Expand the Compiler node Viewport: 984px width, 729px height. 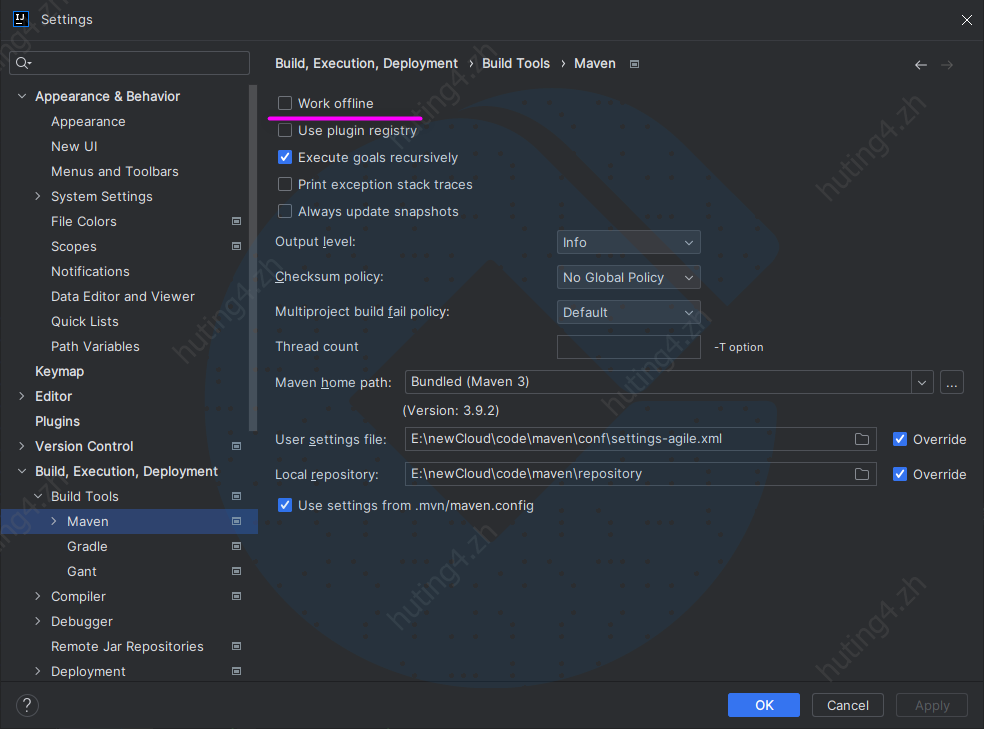click(x=38, y=596)
